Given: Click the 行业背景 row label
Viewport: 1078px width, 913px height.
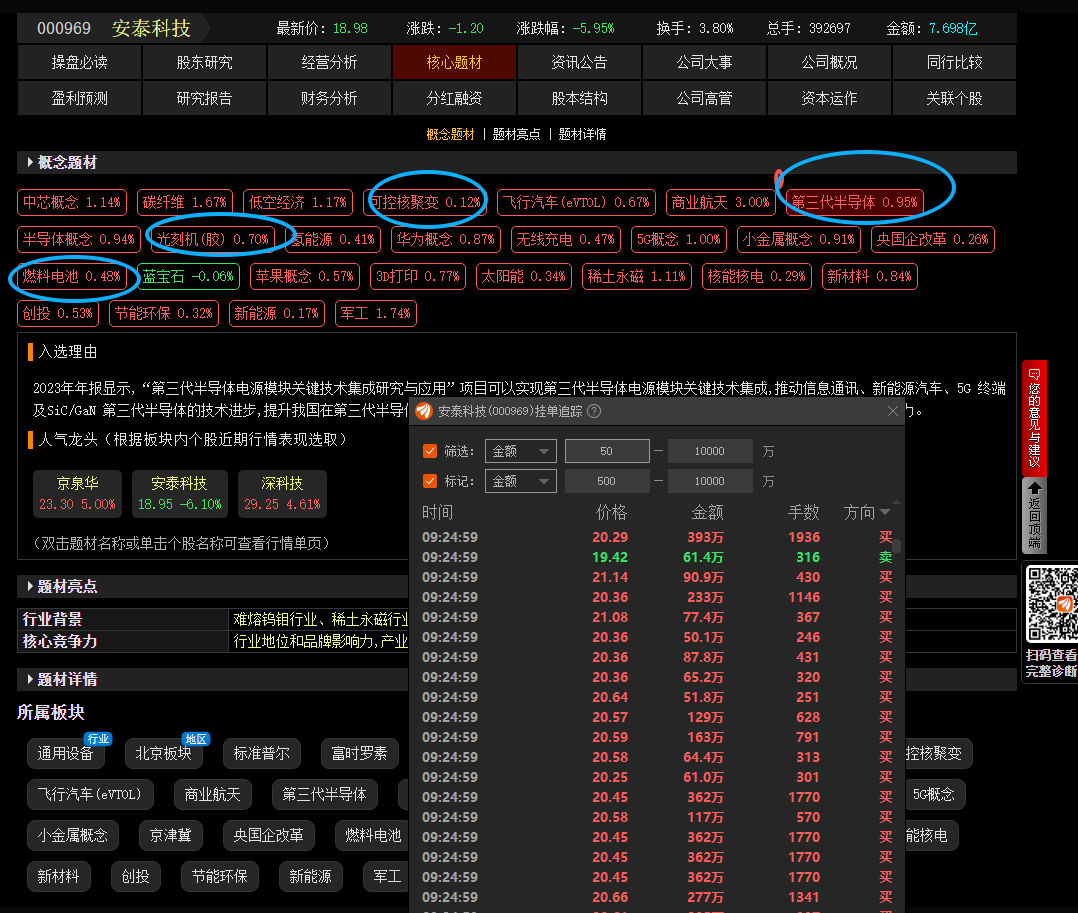Looking at the screenshot, I should 52,619.
